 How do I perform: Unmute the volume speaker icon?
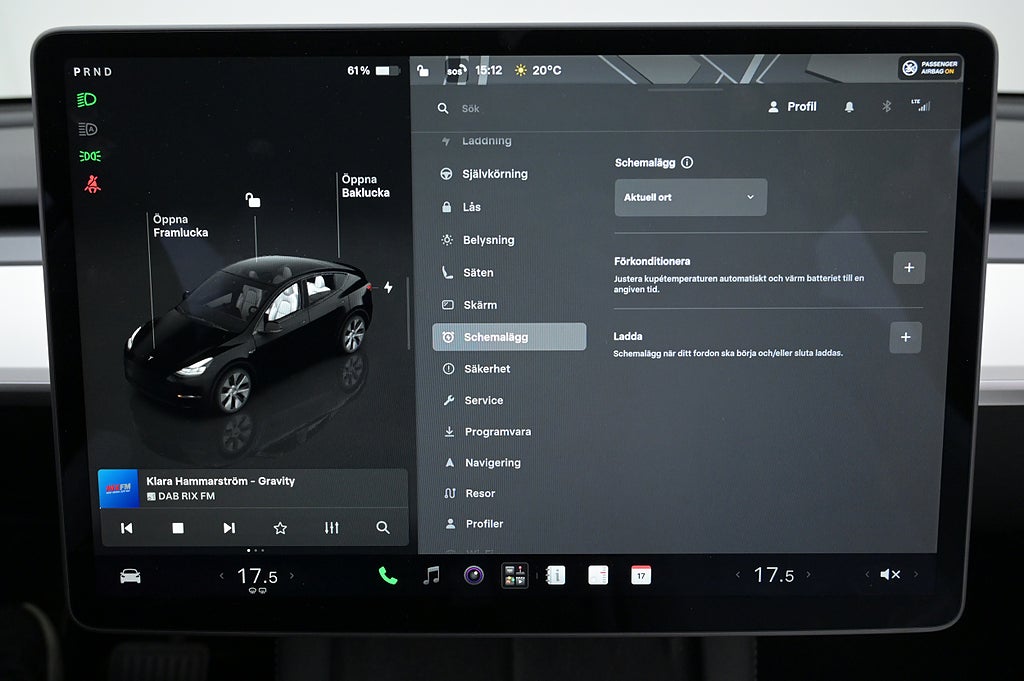point(890,575)
